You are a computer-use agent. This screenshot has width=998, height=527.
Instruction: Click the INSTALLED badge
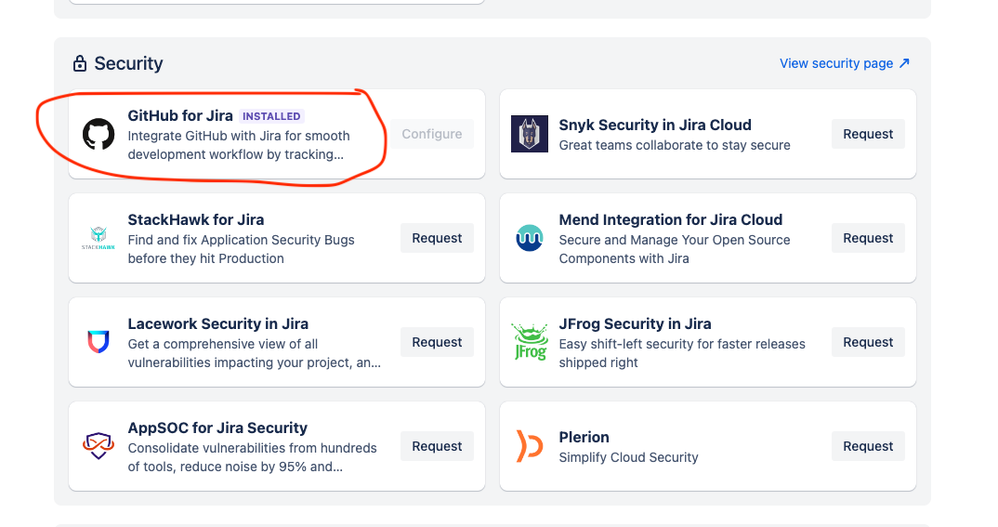[272, 116]
